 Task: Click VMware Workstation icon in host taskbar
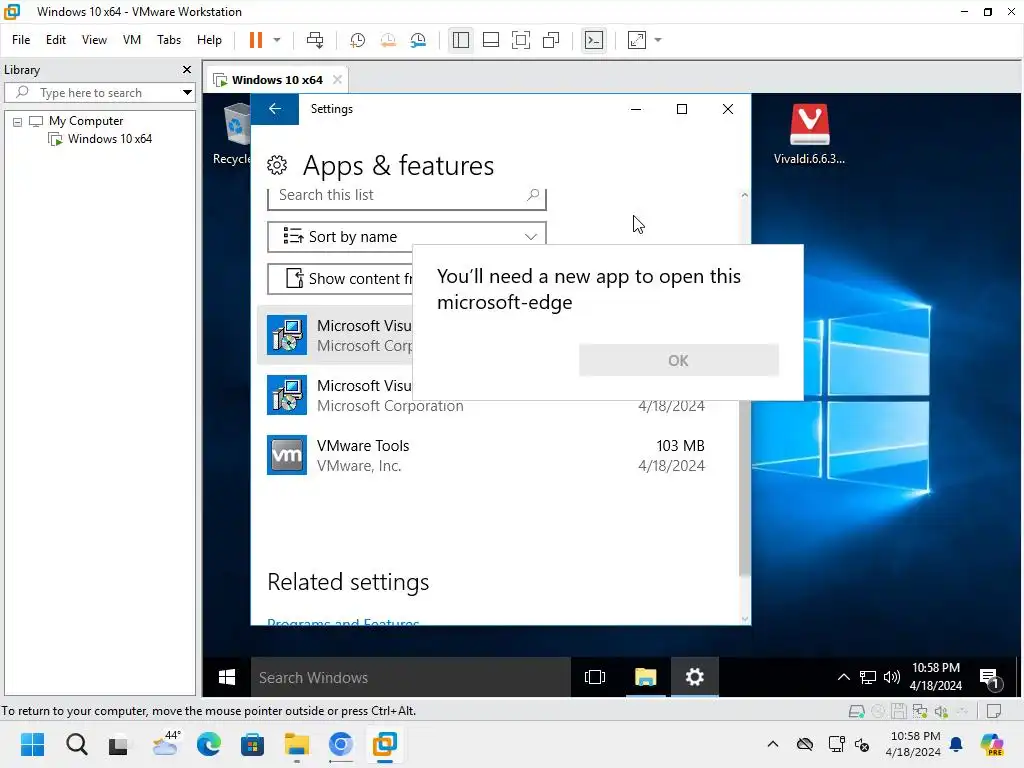coord(384,744)
